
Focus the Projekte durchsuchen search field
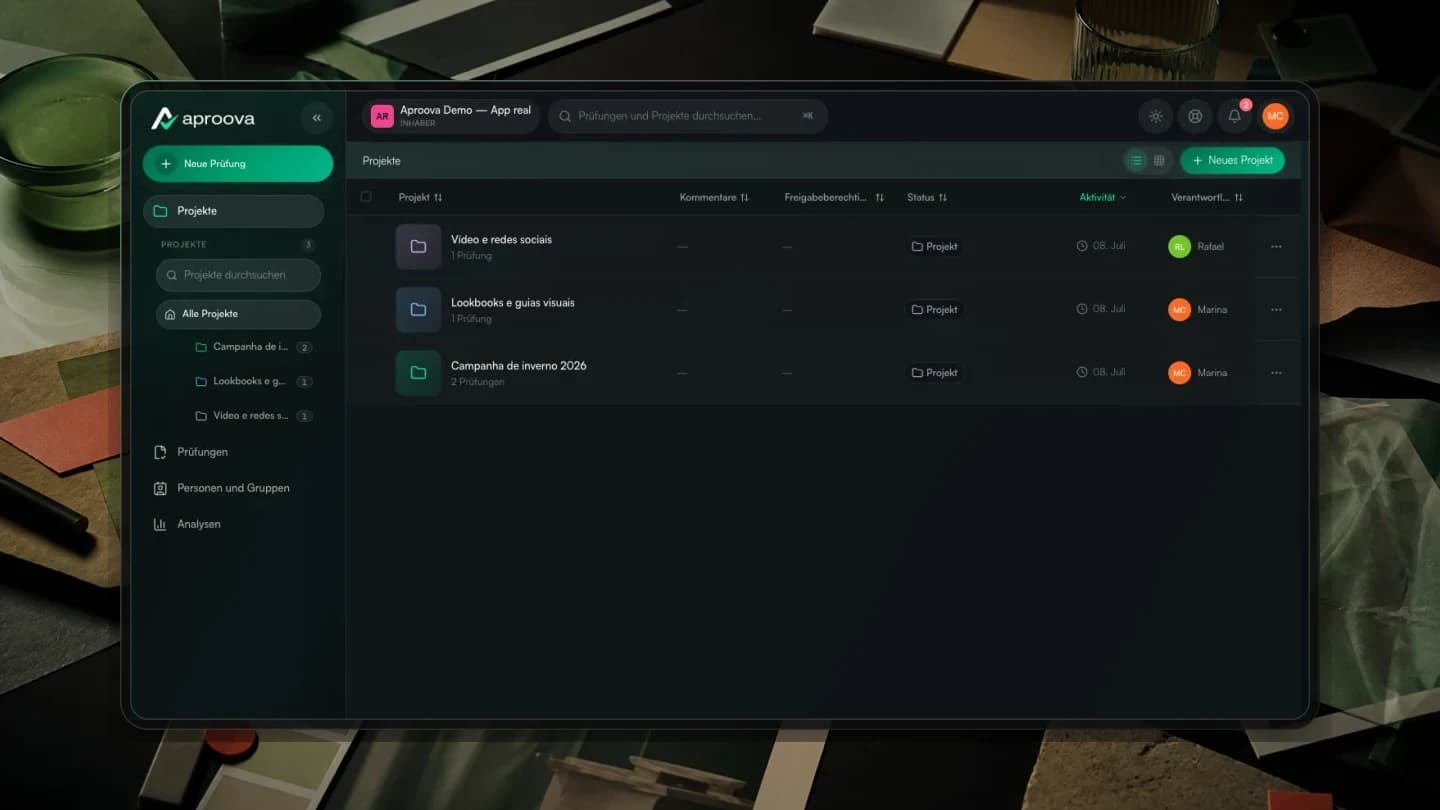[x=238, y=275]
